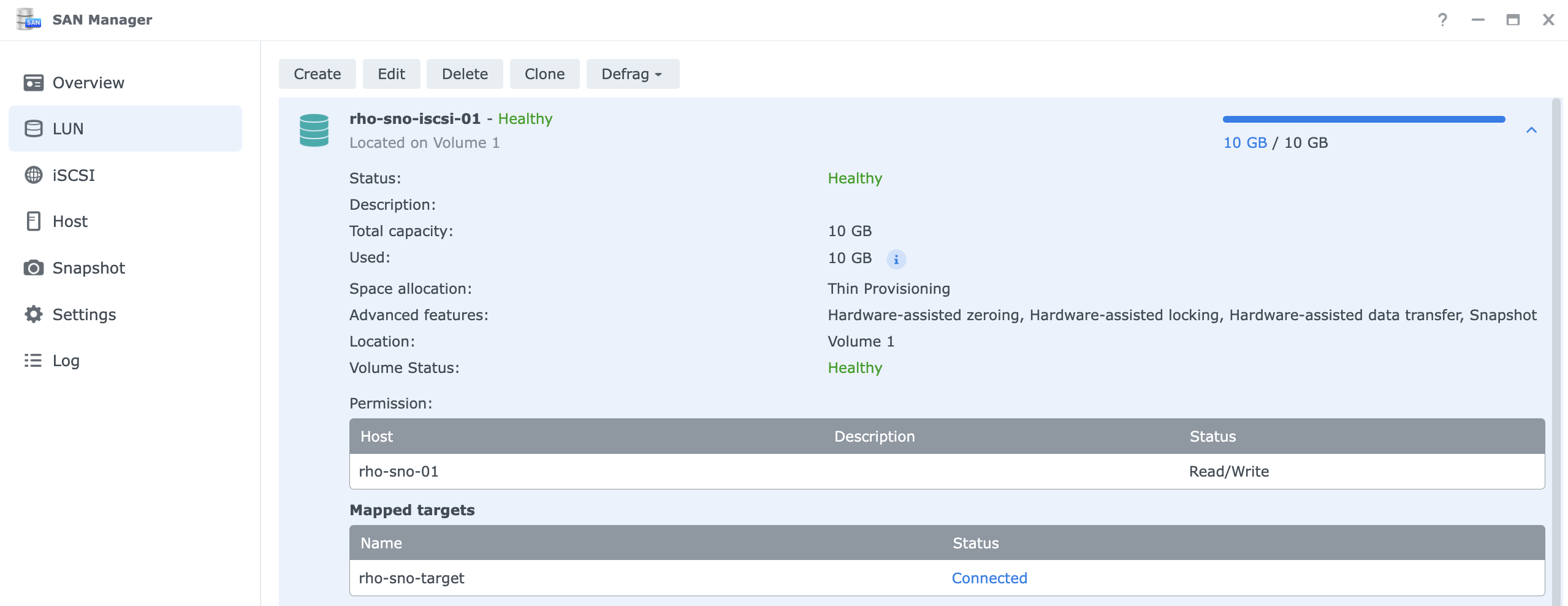Collapse the rho-sno-iscsi-01 details
Viewport: 1568px width, 606px height.
click(1531, 129)
